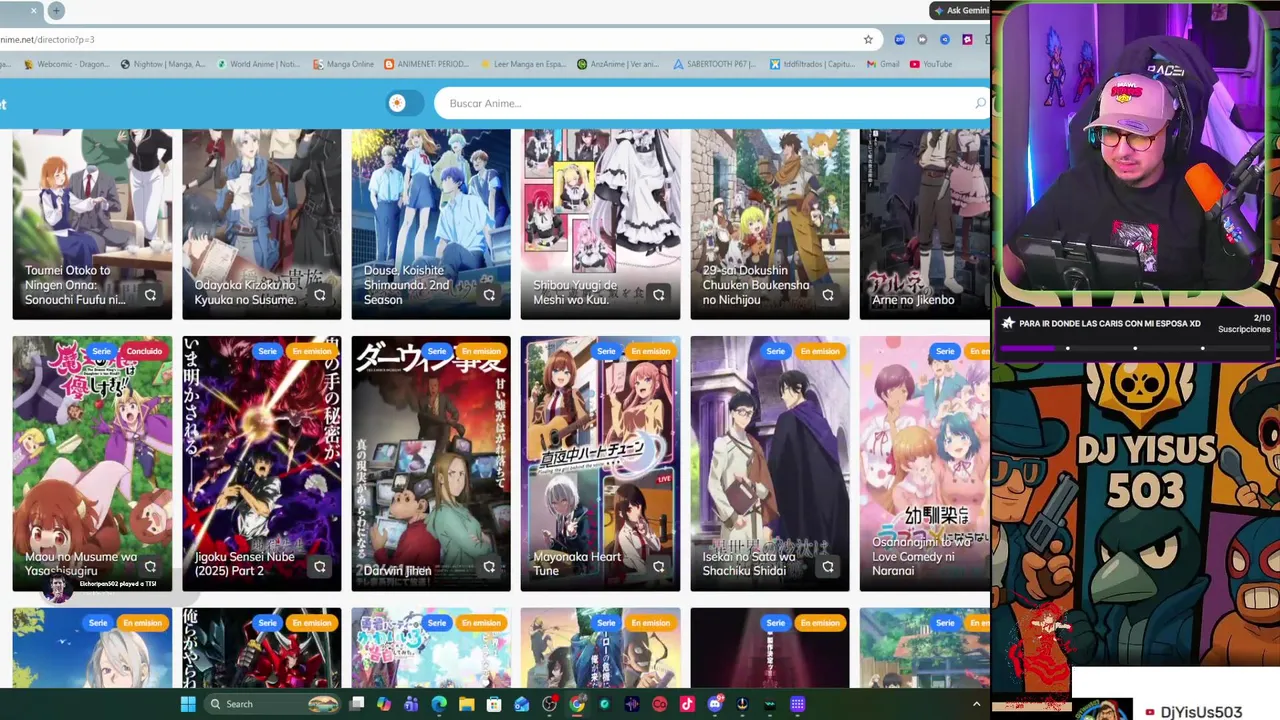Click Serie badge on Isekai no Sata card
This screenshot has width=1280, height=720.
tap(775, 351)
